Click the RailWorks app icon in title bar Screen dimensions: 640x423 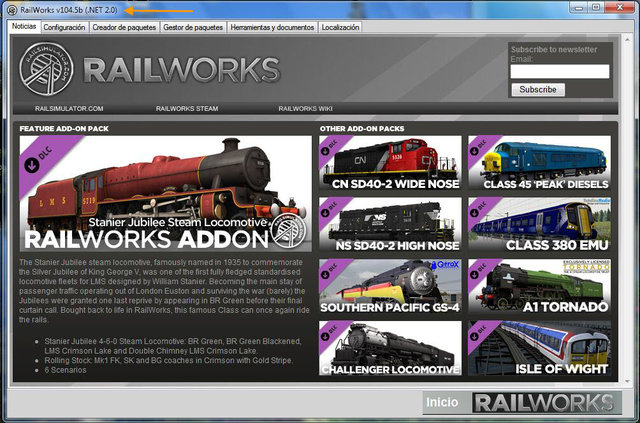point(11,9)
